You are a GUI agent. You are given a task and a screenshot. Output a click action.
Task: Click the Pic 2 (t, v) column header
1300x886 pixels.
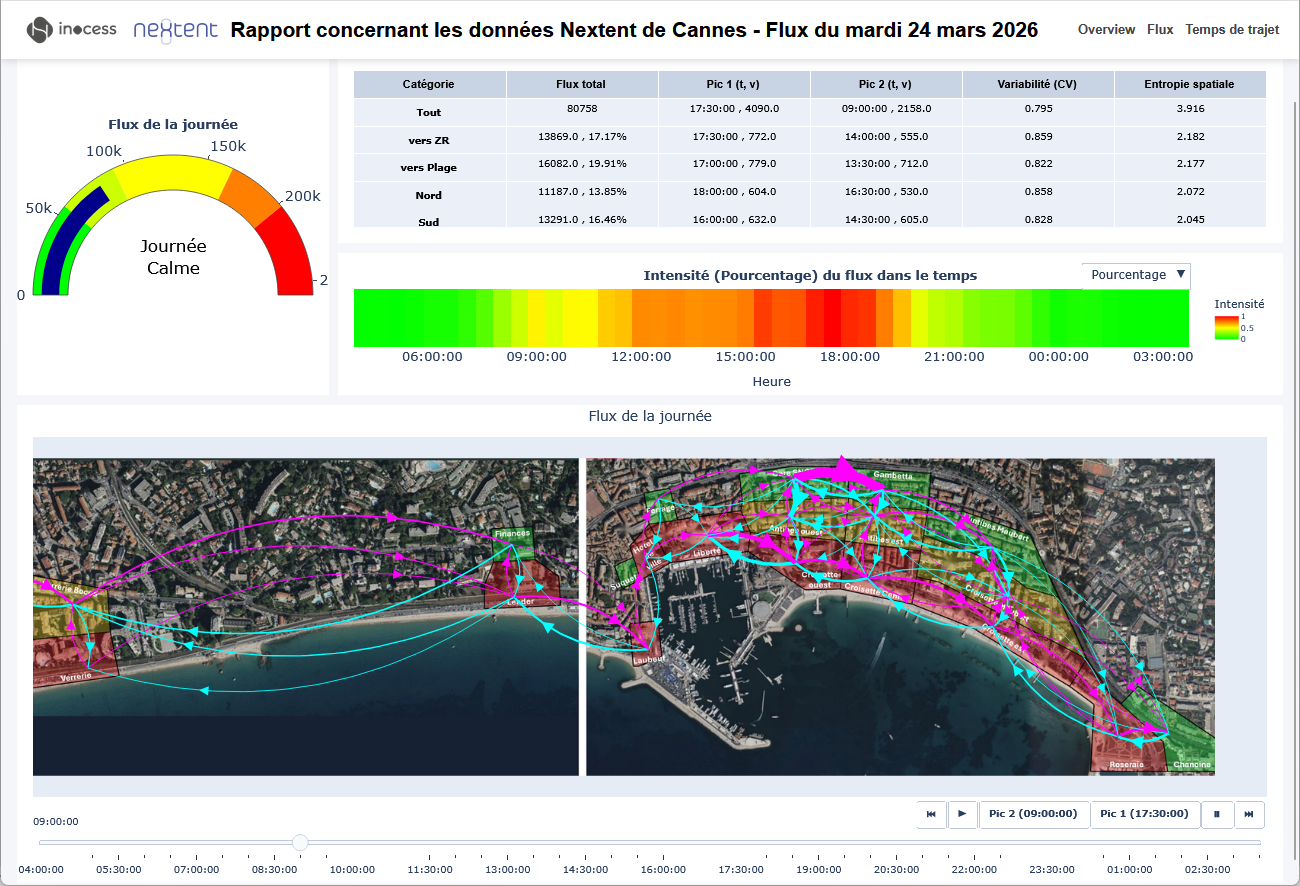click(x=886, y=84)
